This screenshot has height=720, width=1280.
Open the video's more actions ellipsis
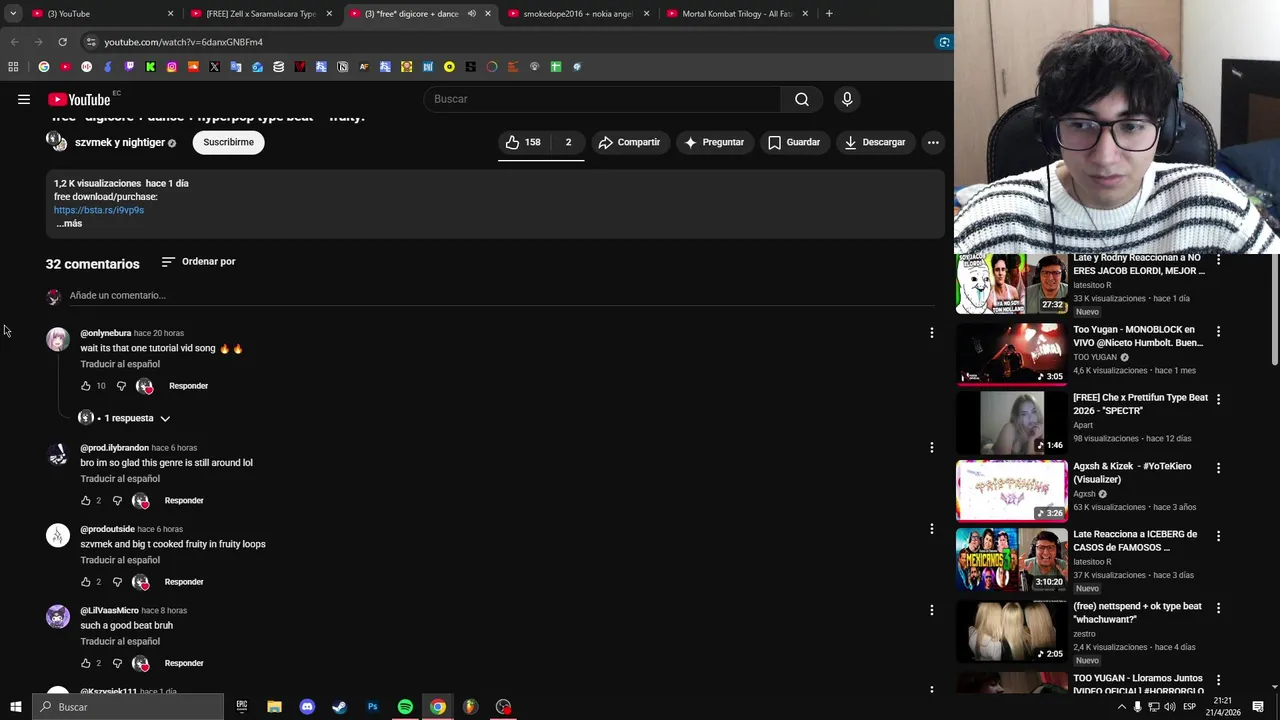click(933, 142)
